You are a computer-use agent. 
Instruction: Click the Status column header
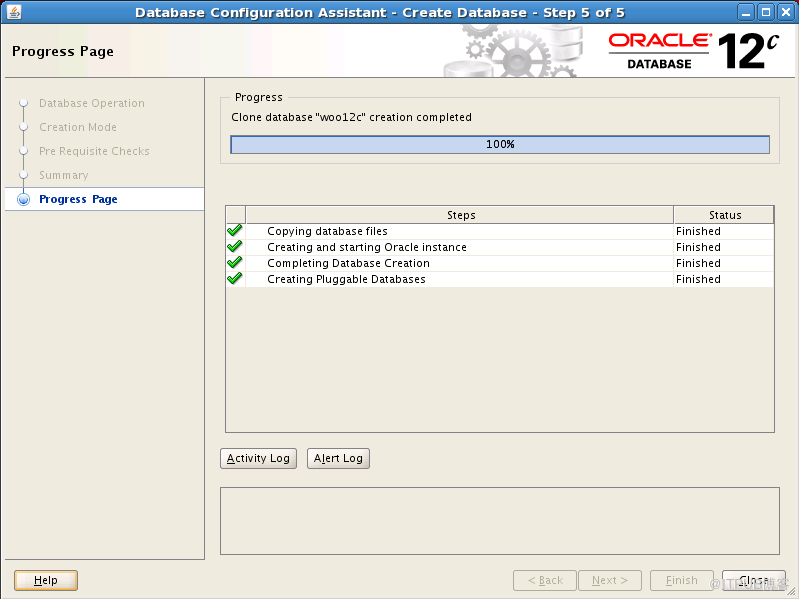724,215
